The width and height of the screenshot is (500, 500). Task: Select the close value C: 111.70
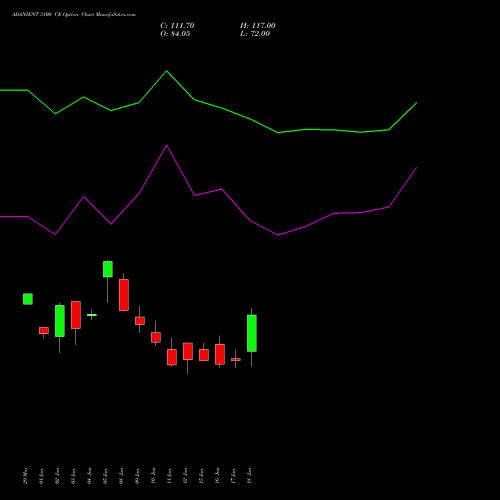[177, 26]
